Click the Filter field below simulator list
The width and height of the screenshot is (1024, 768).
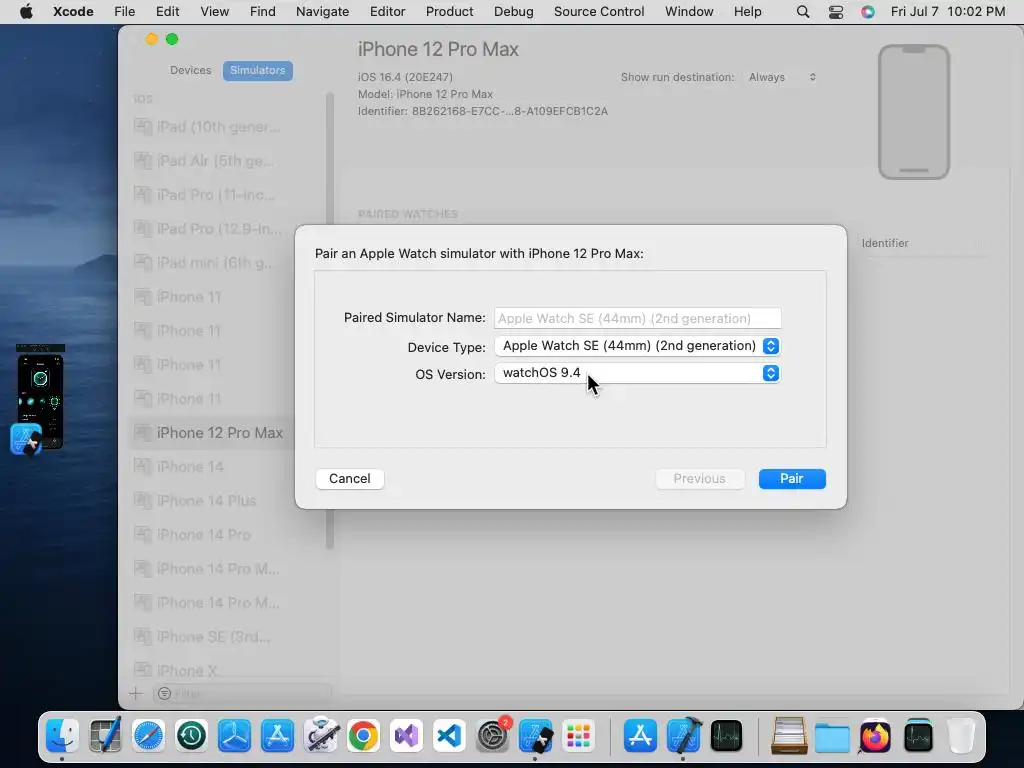click(242, 694)
